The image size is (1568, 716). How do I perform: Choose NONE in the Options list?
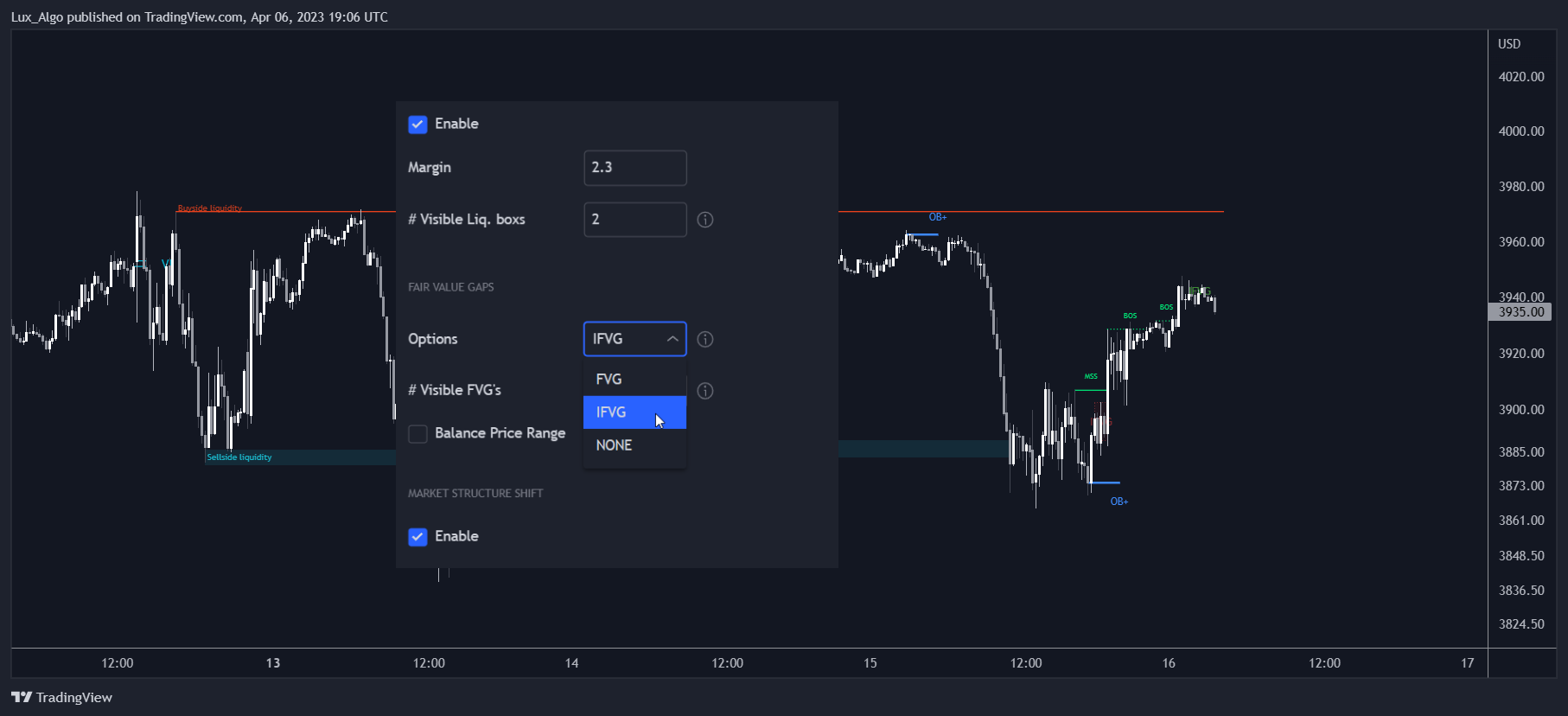(x=614, y=445)
